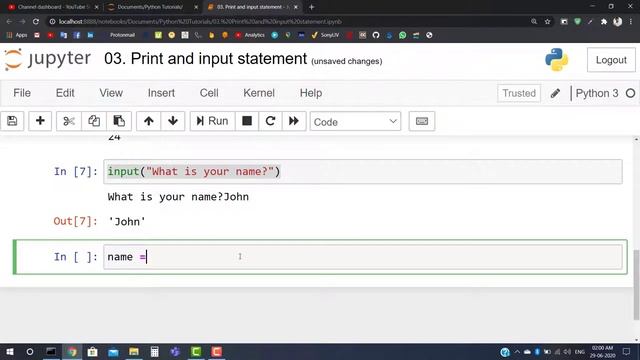Open the Apps bookmarks shortcut
The height and width of the screenshot is (360, 640).
pyautogui.click(x=17, y=35)
